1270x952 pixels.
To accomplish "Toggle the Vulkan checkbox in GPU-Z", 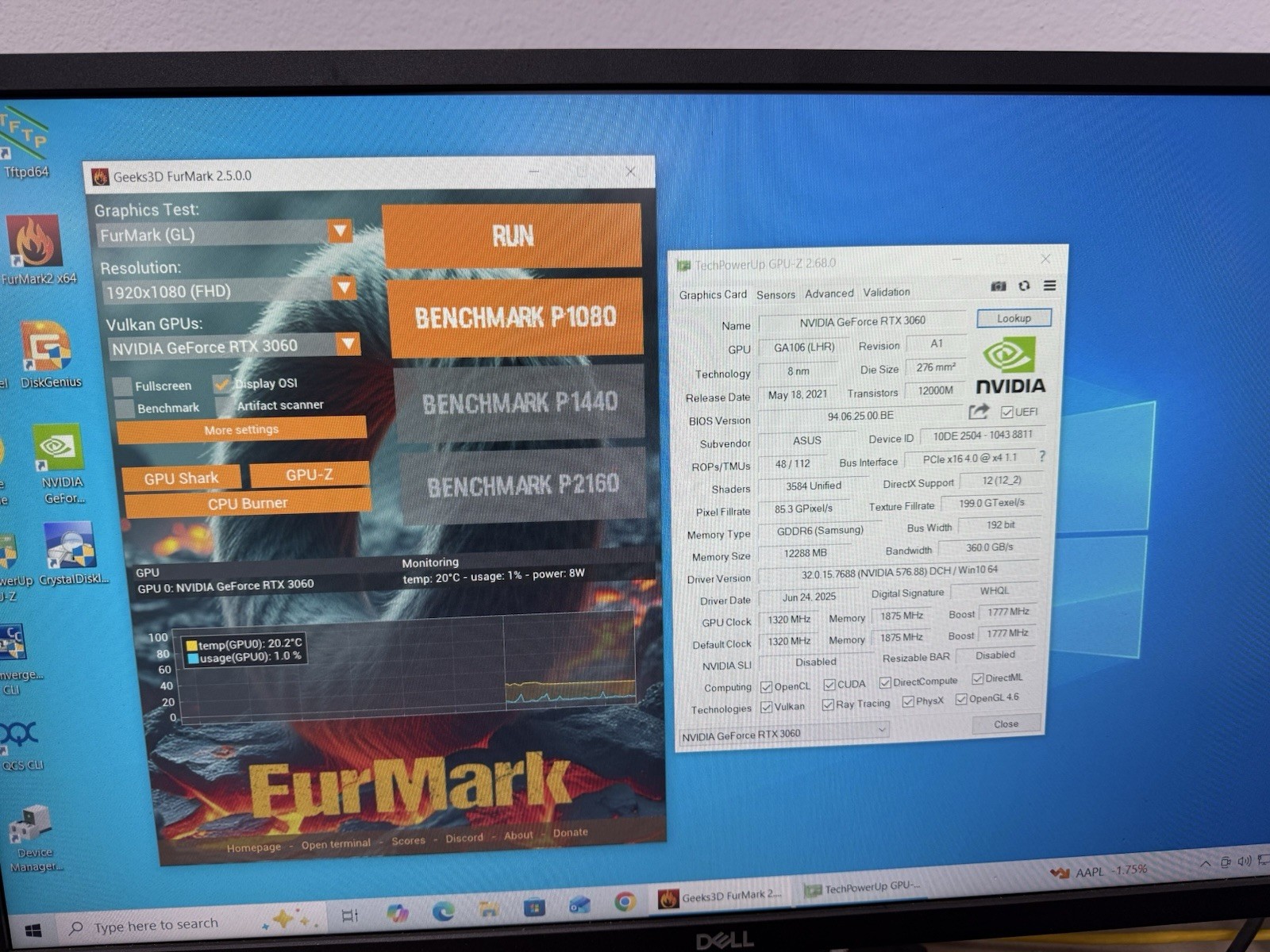I will pos(766,707).
